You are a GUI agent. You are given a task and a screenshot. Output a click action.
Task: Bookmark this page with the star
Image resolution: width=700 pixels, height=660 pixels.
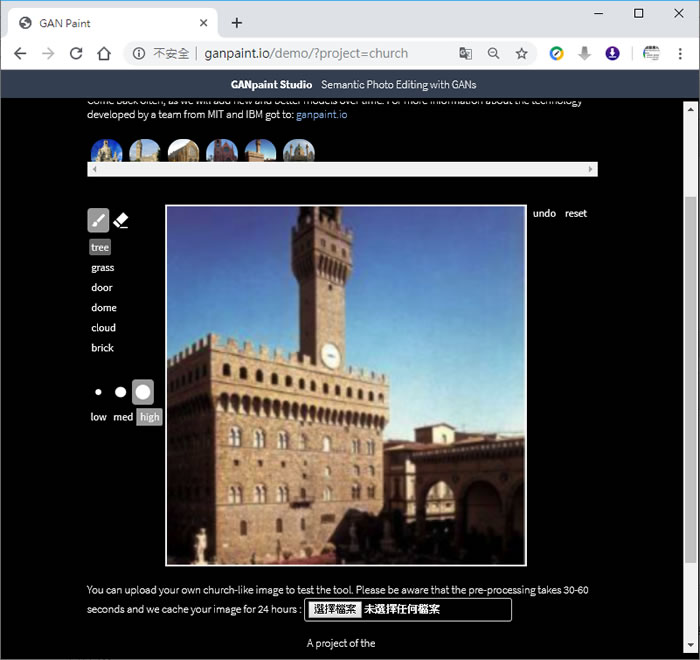[521, 54]
